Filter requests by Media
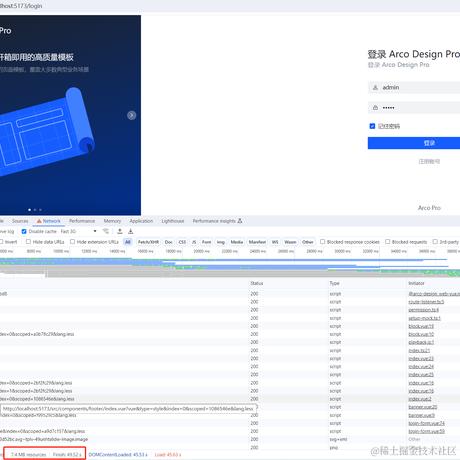 coord(237,242)
